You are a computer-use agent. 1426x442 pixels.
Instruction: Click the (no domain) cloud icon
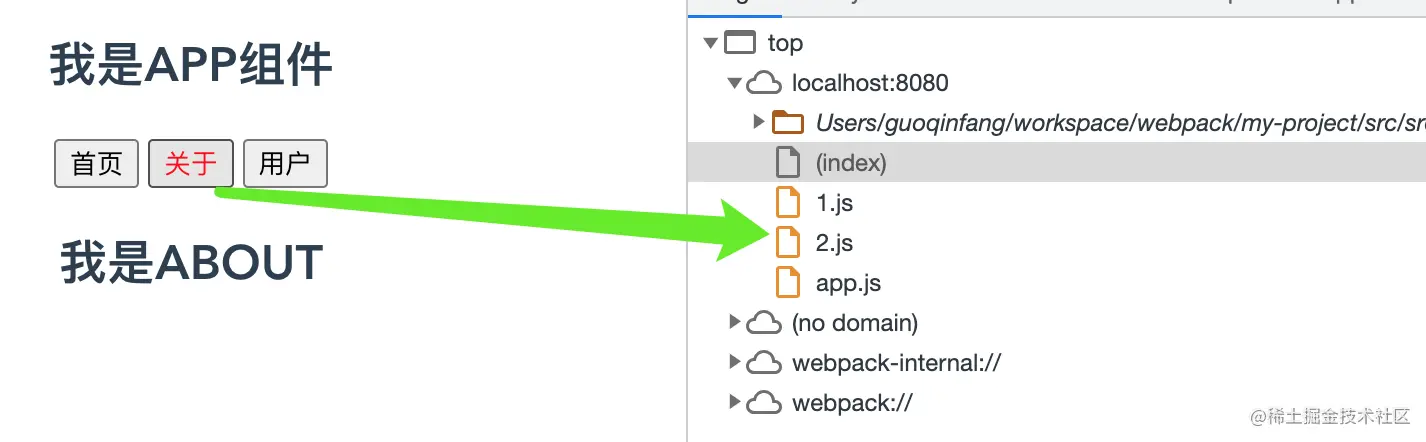coord(764,323)
